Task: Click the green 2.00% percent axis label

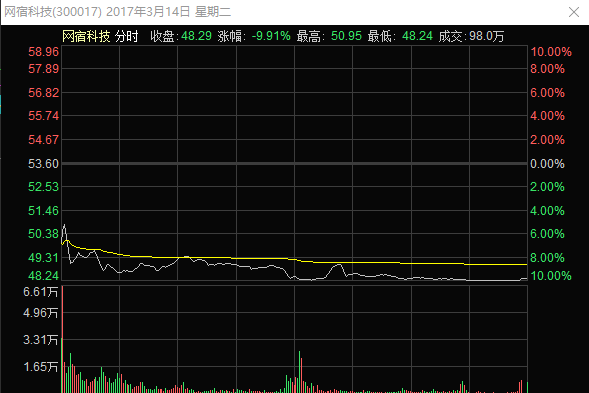Action: (x=547, y=187)
